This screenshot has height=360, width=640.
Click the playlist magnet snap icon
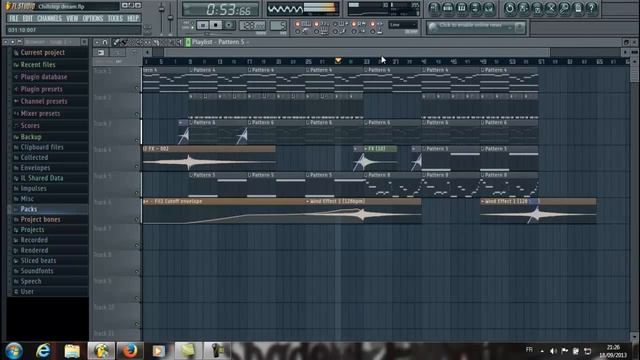point(105,42)
